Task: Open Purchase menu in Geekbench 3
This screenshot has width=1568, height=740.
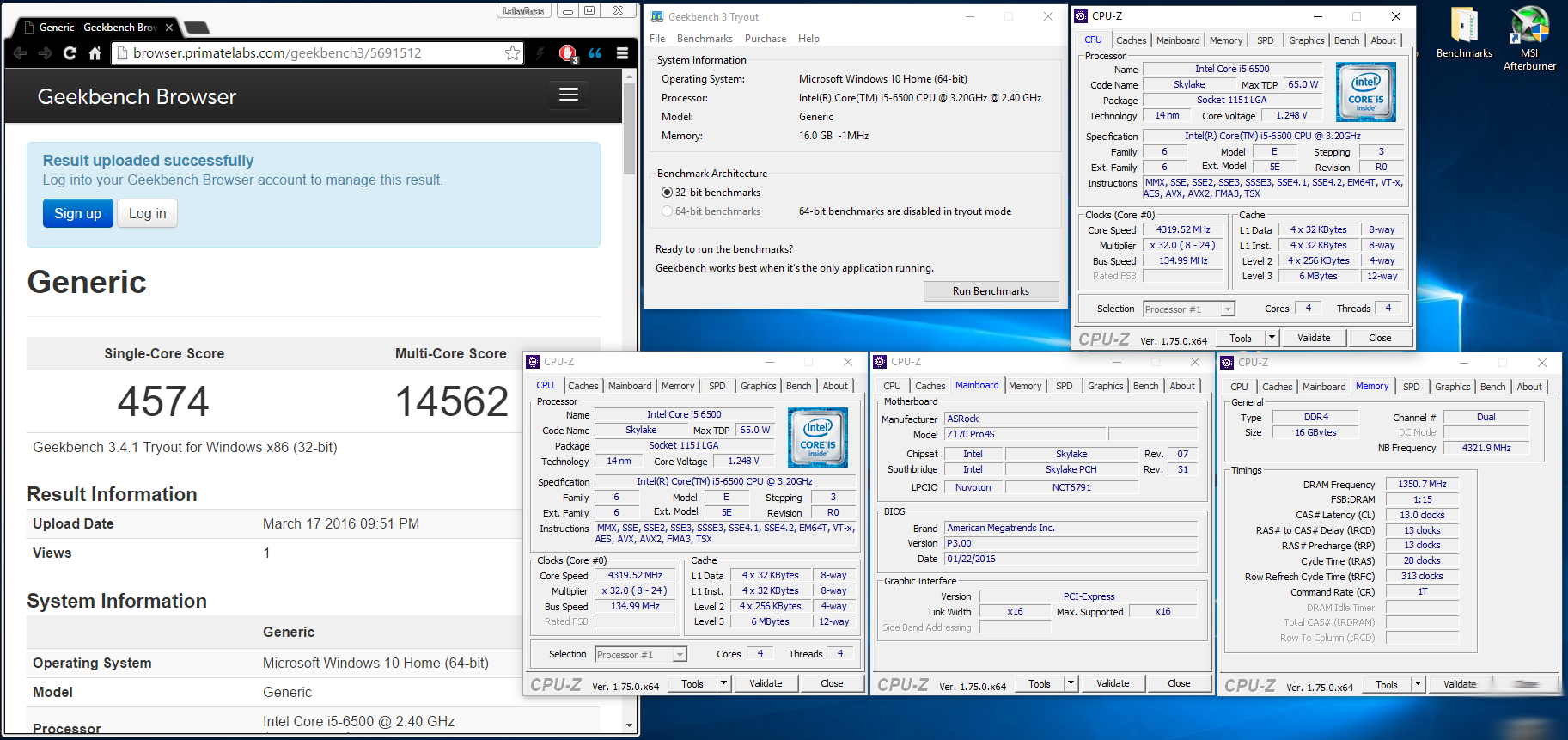Action: [766, 39]
